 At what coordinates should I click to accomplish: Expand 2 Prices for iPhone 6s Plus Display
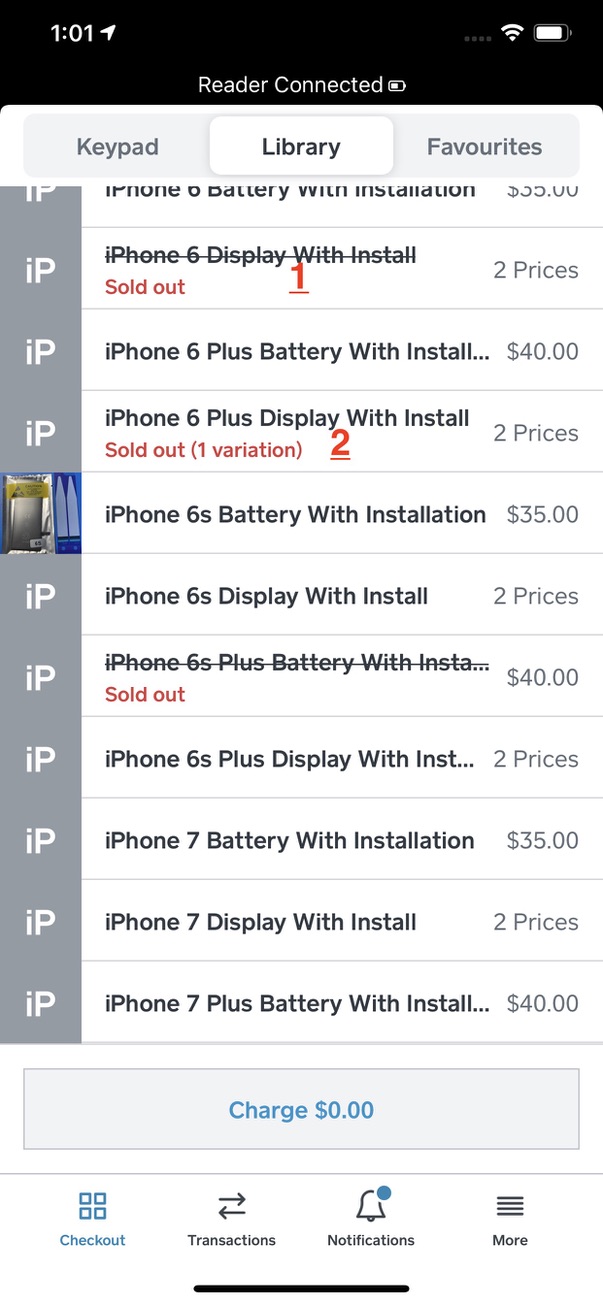pyautogui.click(x=535, y=759)
